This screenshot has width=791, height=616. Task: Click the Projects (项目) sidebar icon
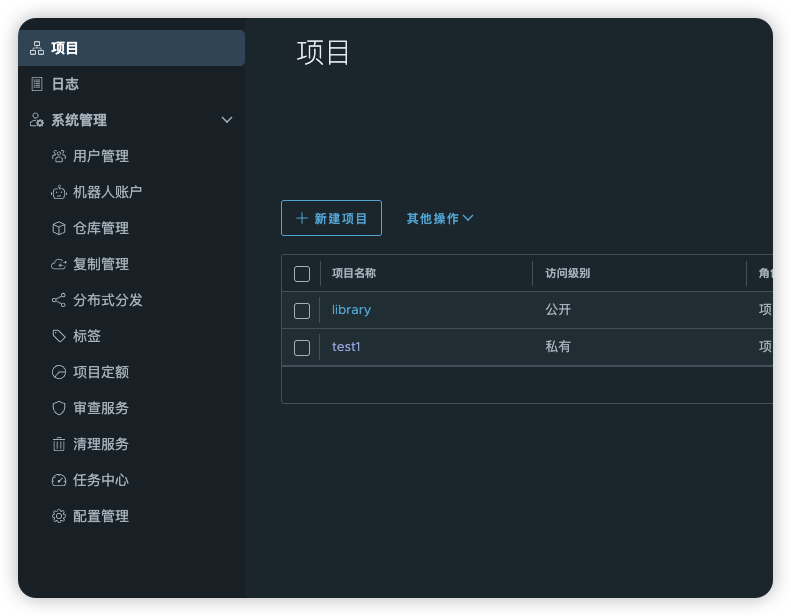point(37,48)
